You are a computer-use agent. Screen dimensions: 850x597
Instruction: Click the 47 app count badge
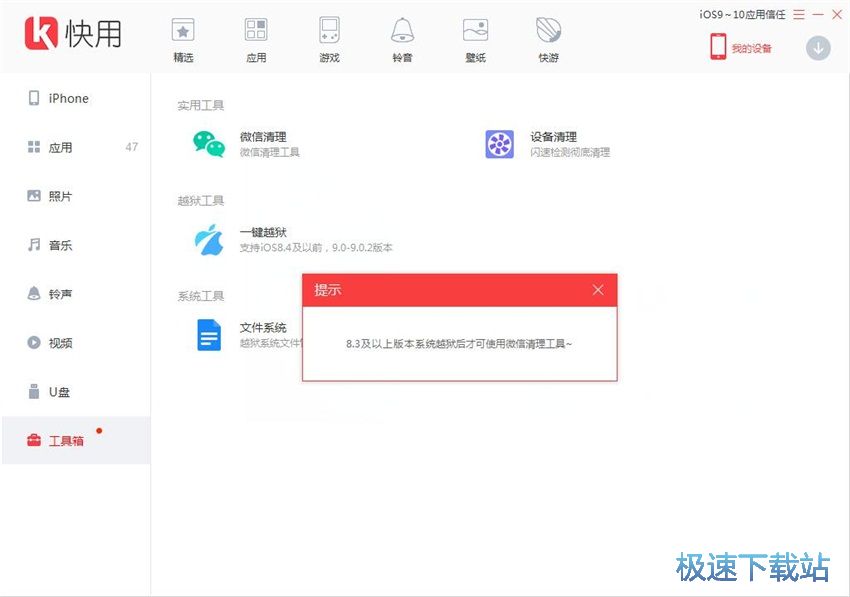131,147
